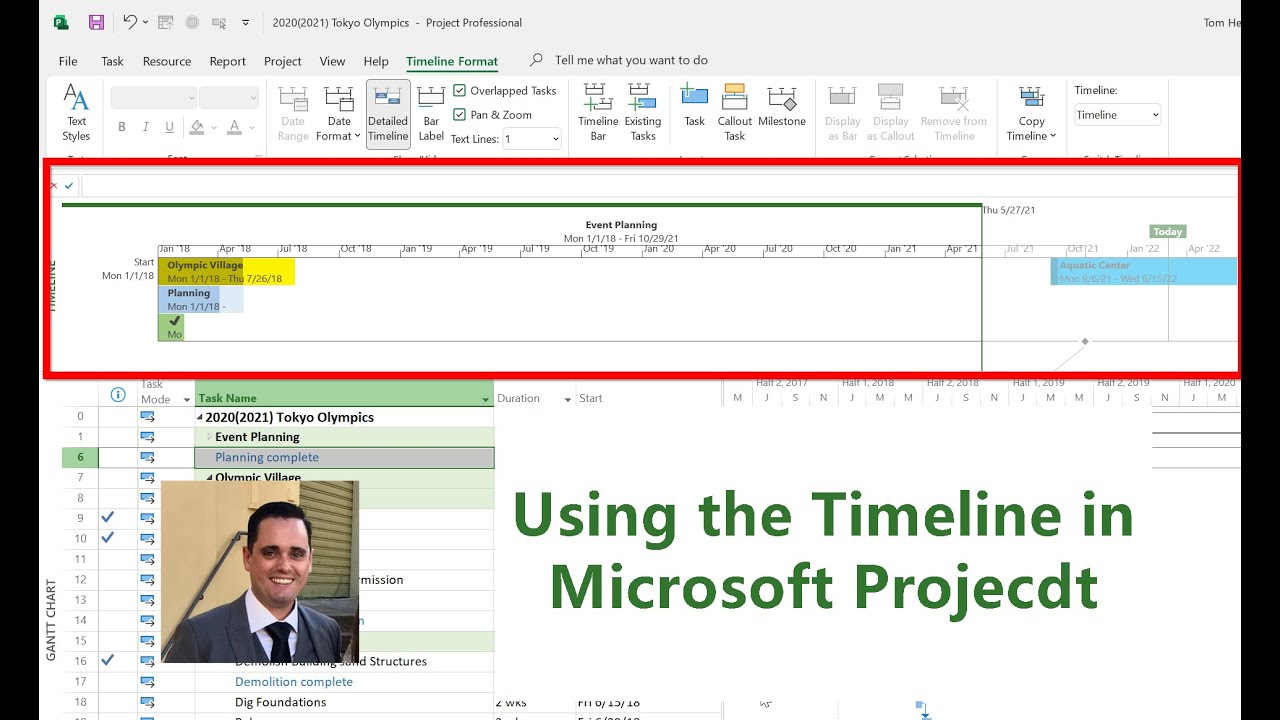Insert a new Timeline Bar

[x=598, y=112]
